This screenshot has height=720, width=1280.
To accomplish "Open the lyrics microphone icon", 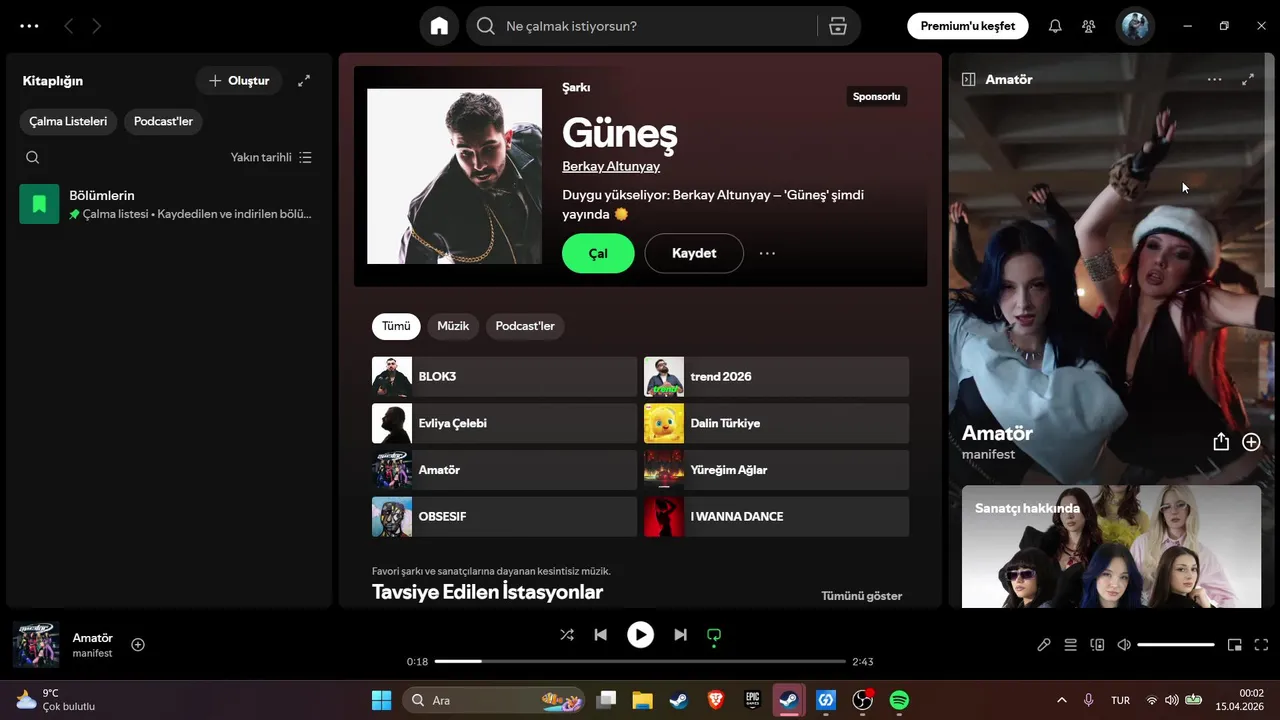I will [x=1043, y=645].
